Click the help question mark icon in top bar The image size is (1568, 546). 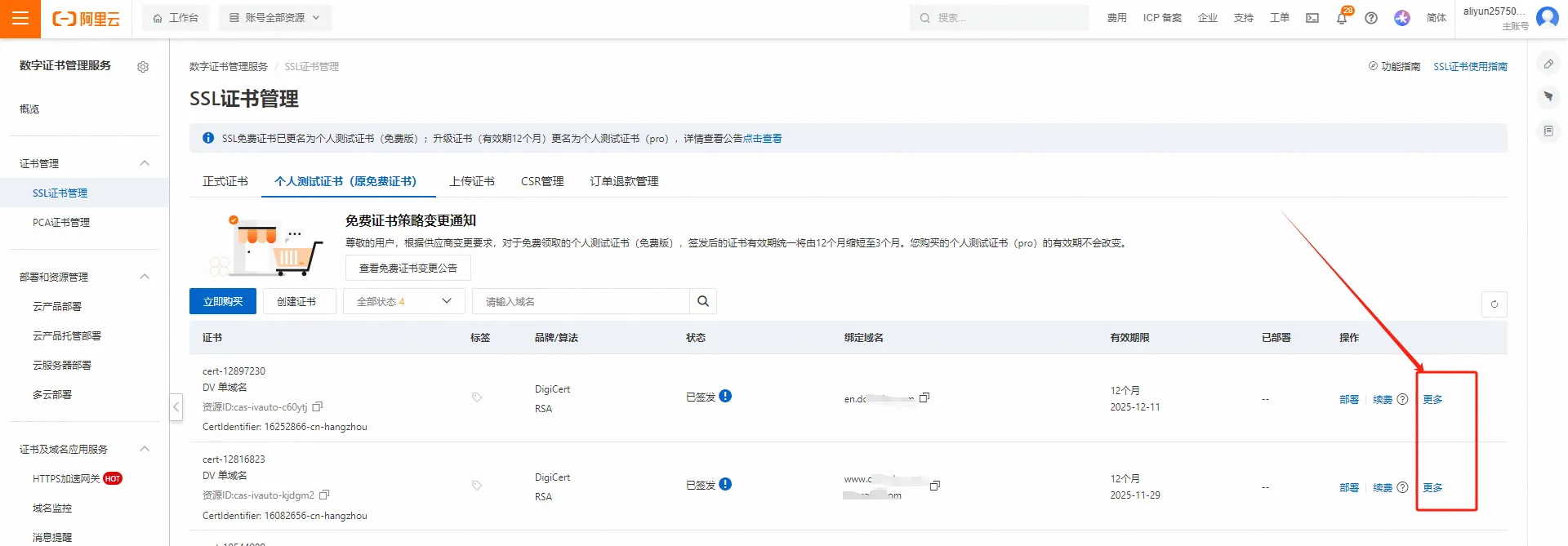coord(1371,18)
